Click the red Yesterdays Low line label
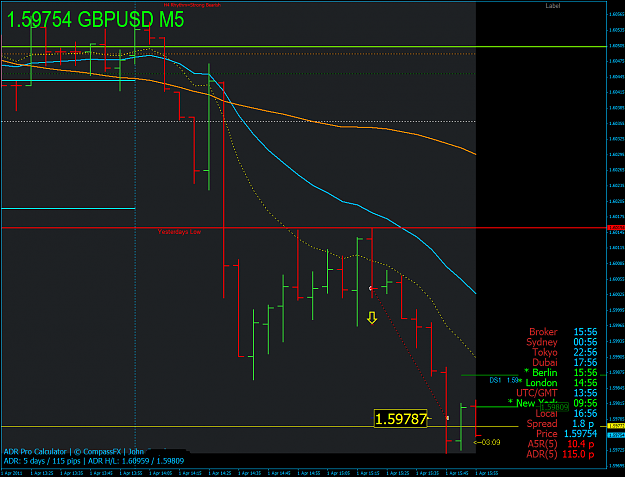625x477 pixels. [x=179, y=232]
